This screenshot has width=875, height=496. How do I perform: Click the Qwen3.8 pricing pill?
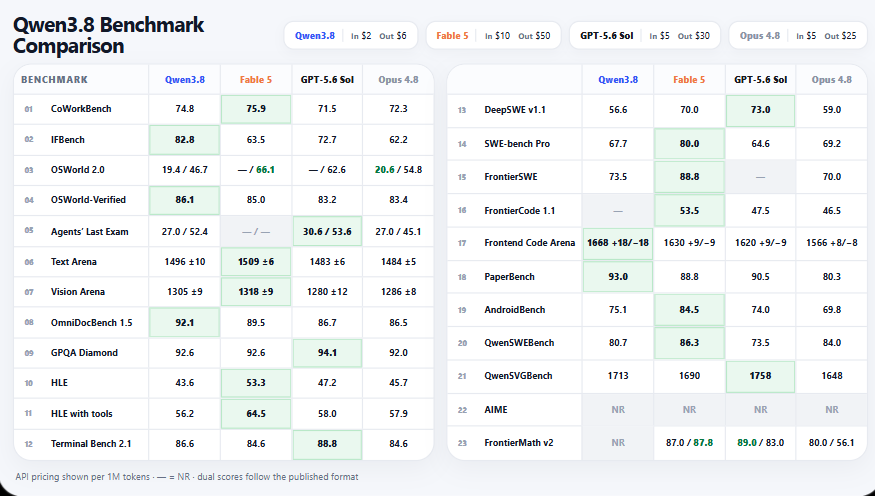point(350,36)
